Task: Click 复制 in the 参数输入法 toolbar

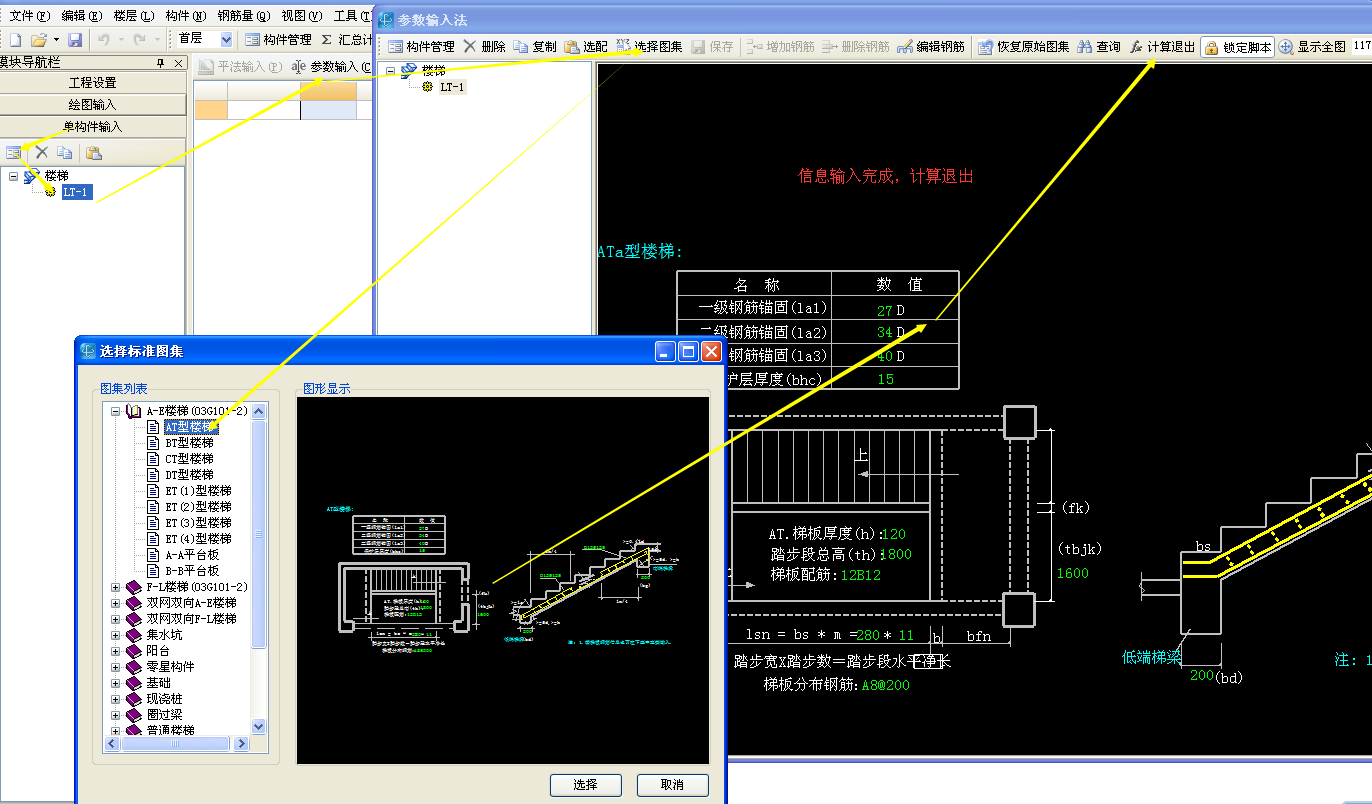Action: click(535, 47)
